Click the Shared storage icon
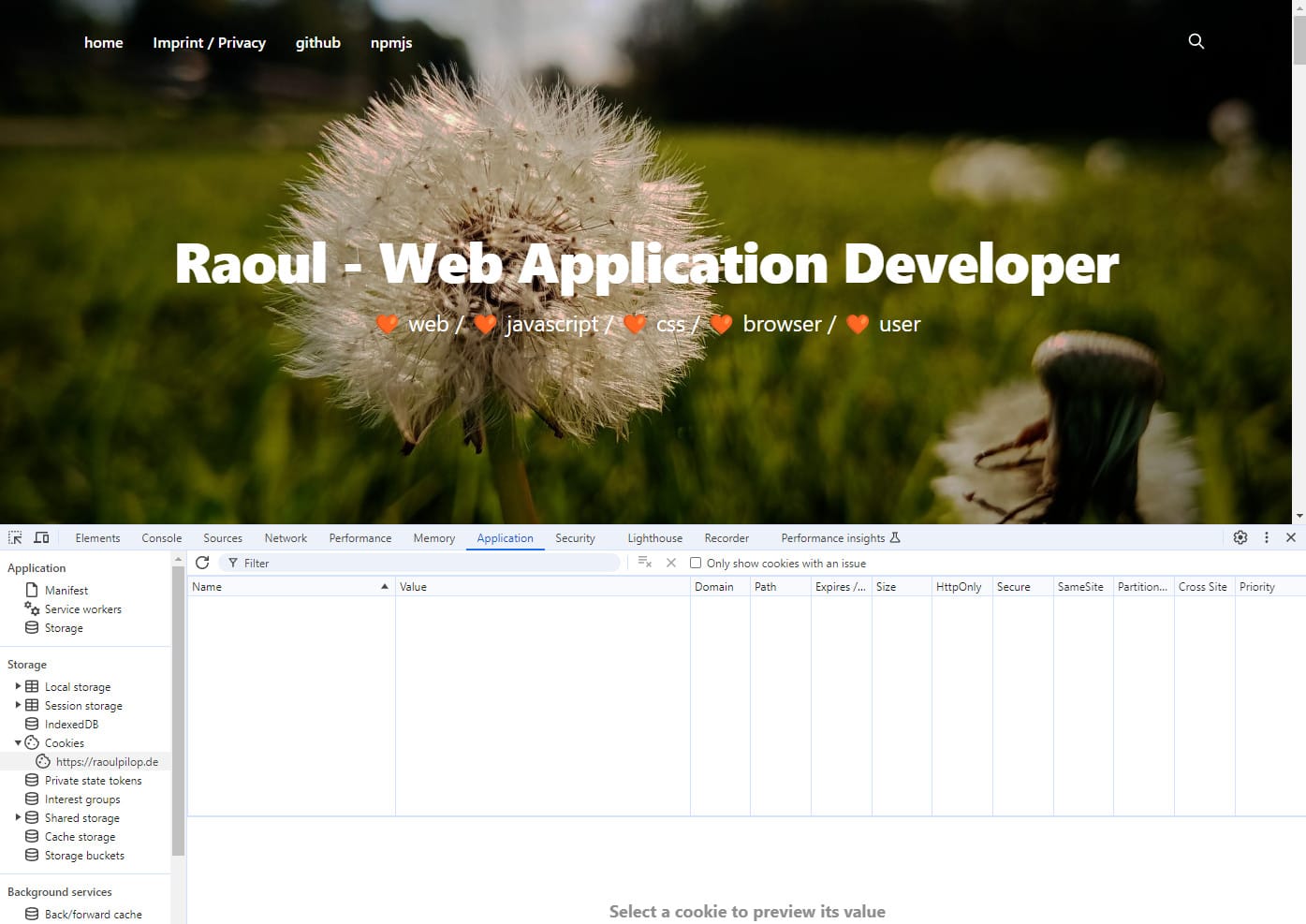Screen dimensions: 1306x924 [x=32, y=817]
